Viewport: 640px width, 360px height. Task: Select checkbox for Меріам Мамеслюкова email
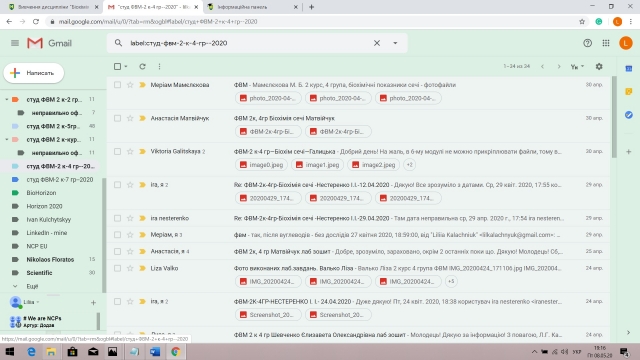coord(118,85)
